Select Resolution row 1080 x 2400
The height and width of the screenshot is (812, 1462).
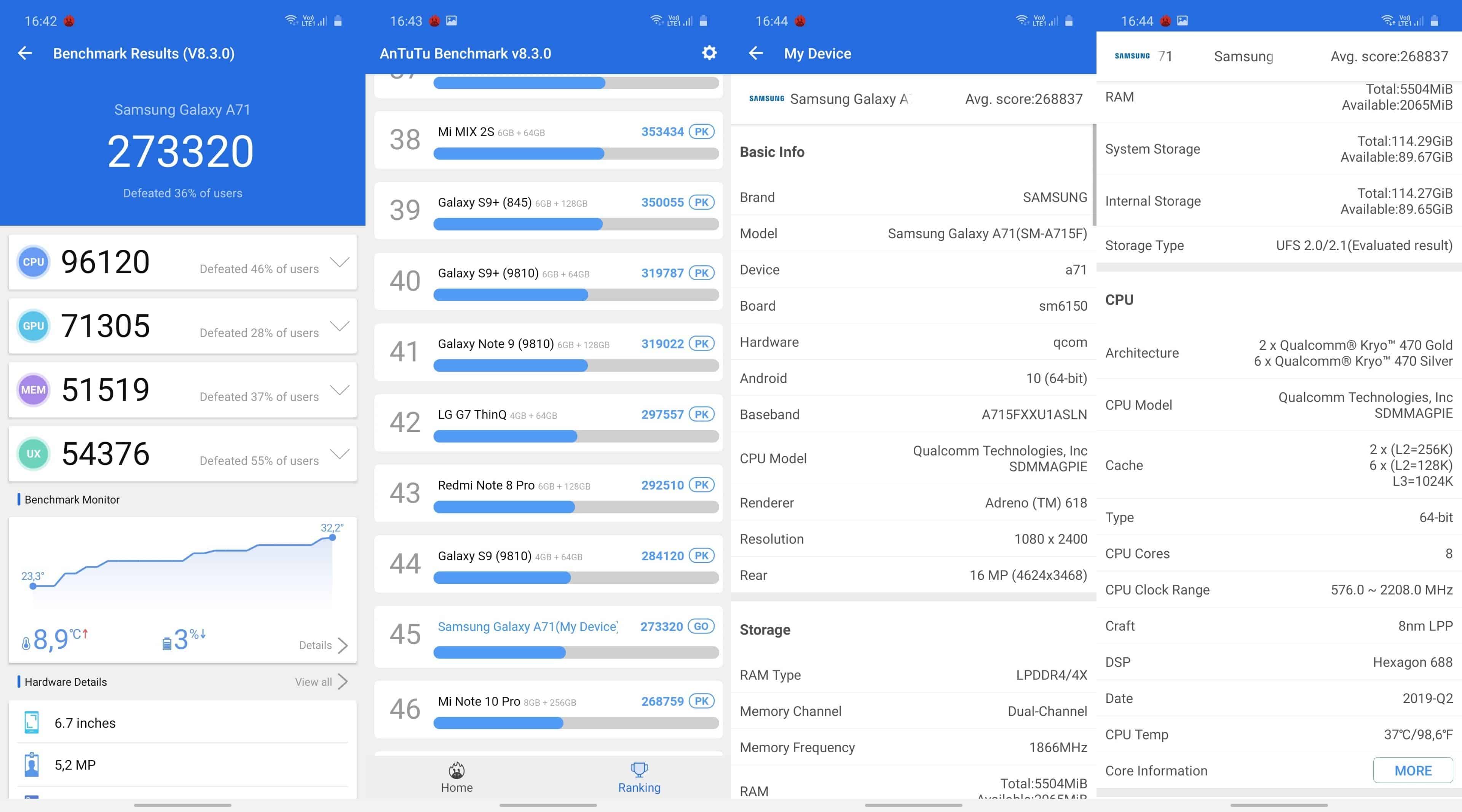pos(913,539)
